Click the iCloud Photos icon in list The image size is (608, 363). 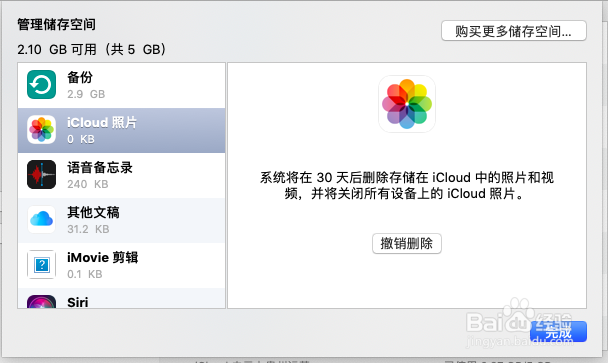click(41, 130)
